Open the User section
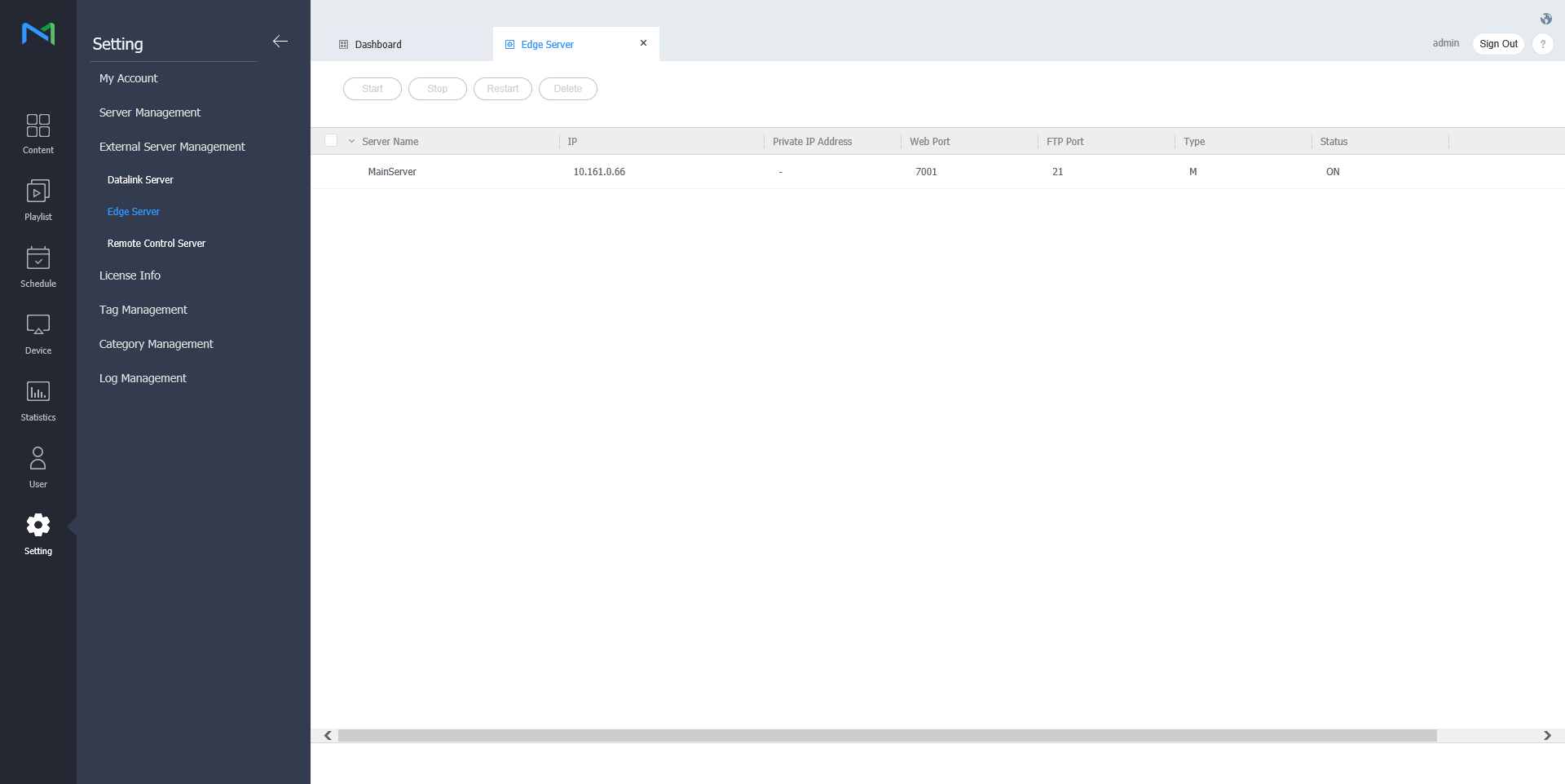Viewport: 1565px width, 784px height. (x=37, y=466)
